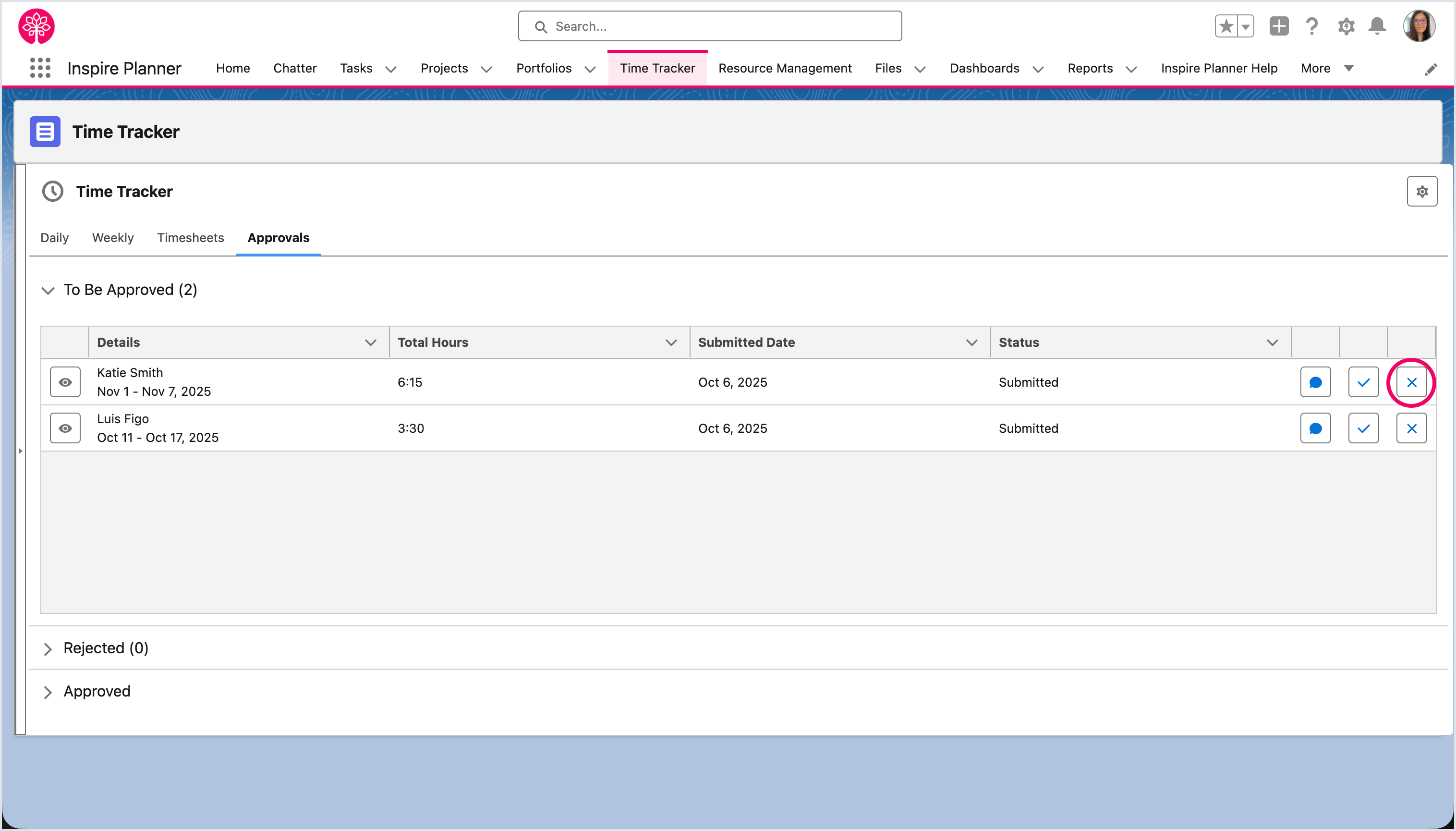
Task: Open comment bubble for Katie Smith's timesheet
Action: pos(1315,382)
